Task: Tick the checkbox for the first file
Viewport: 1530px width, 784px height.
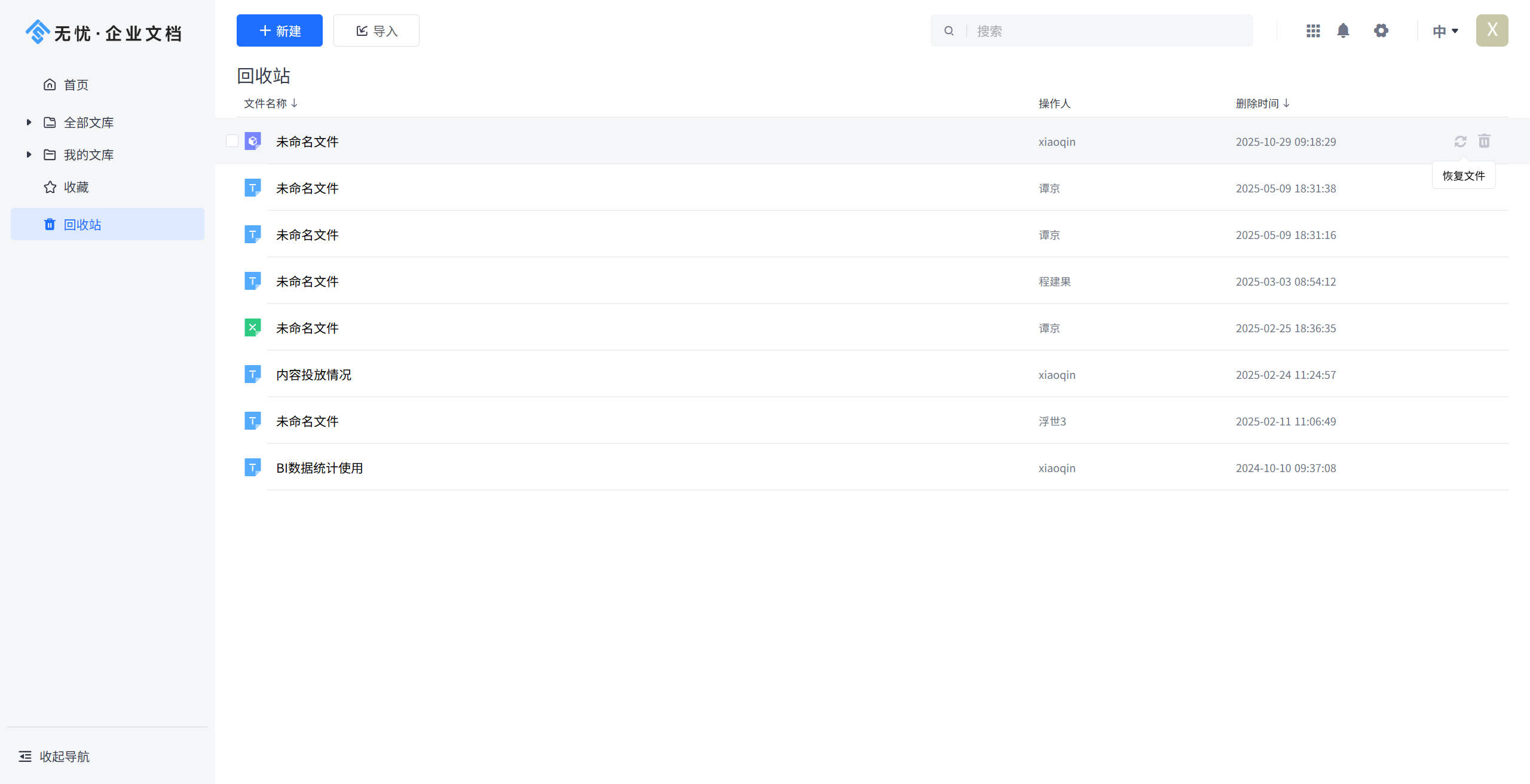Action: click(232, 141)
